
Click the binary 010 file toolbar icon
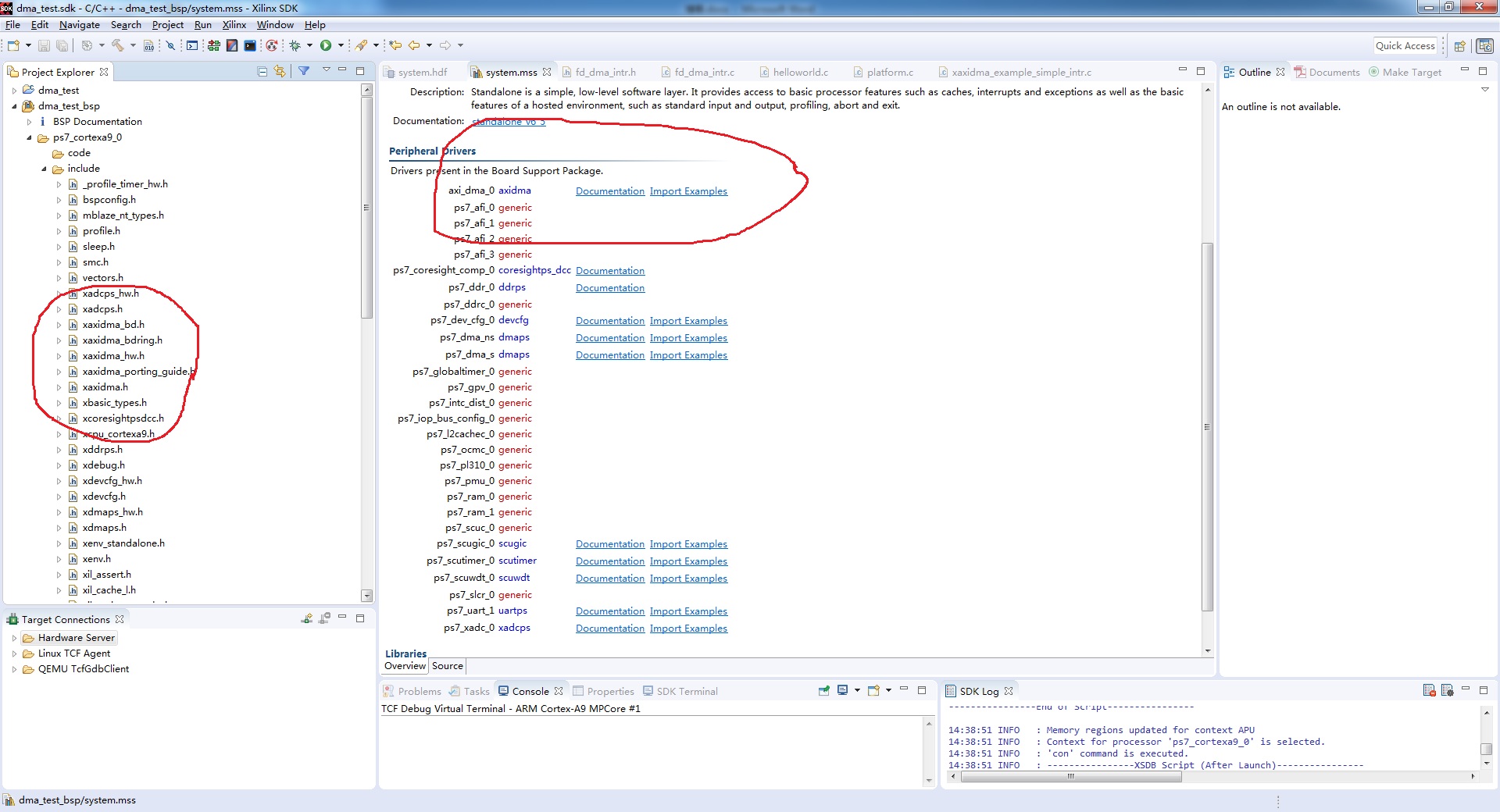point(149,45)
